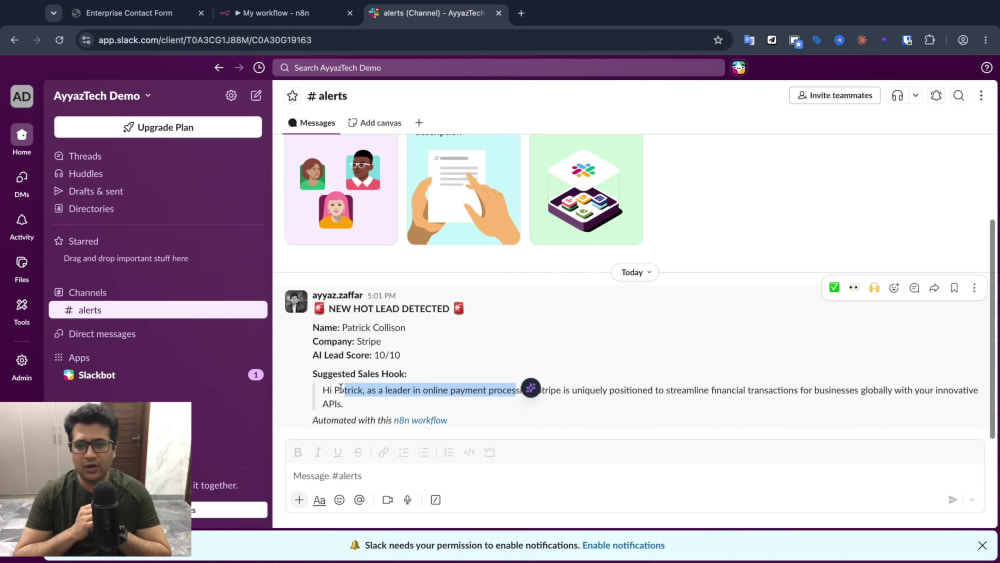Start a huddle with headphones icon
This screenshot has height=563, width=1000.
897,96
